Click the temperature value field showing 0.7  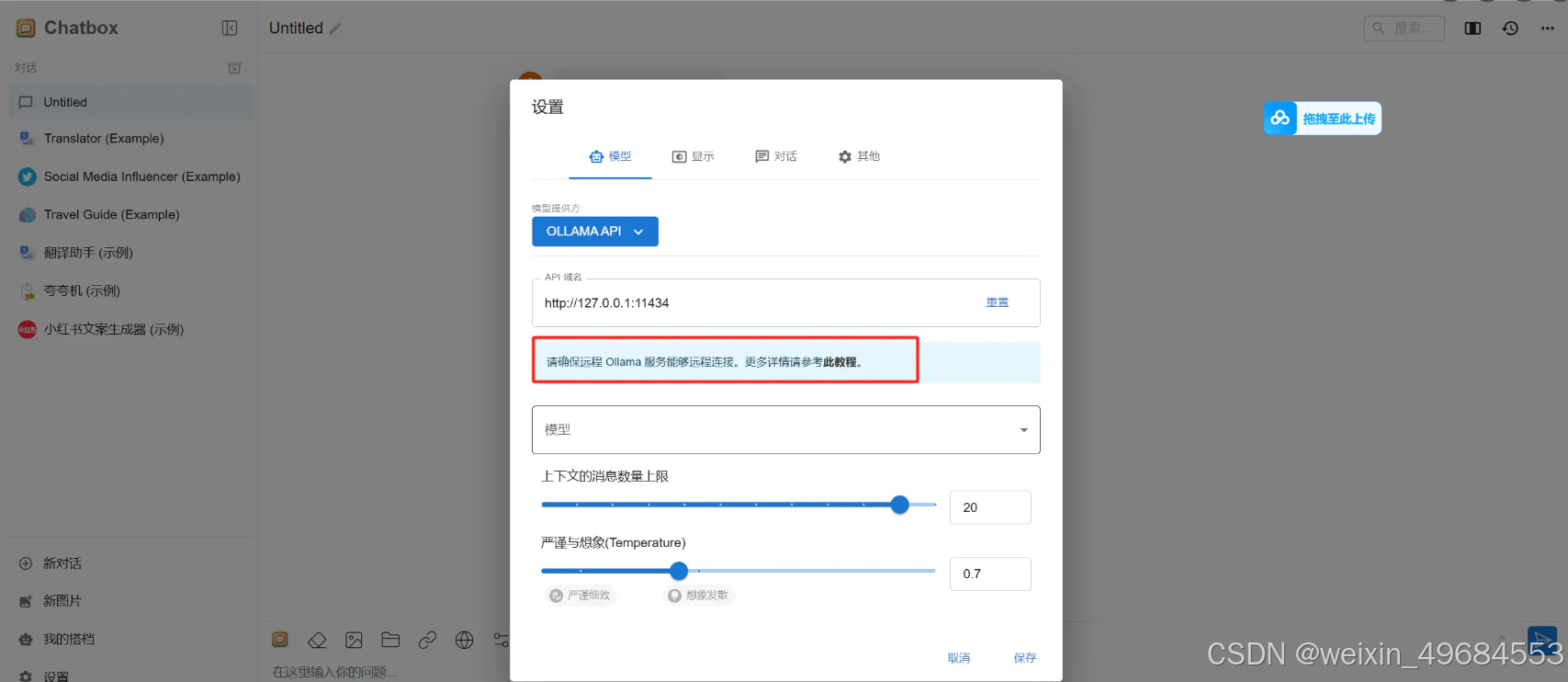(x=990, y=574)
